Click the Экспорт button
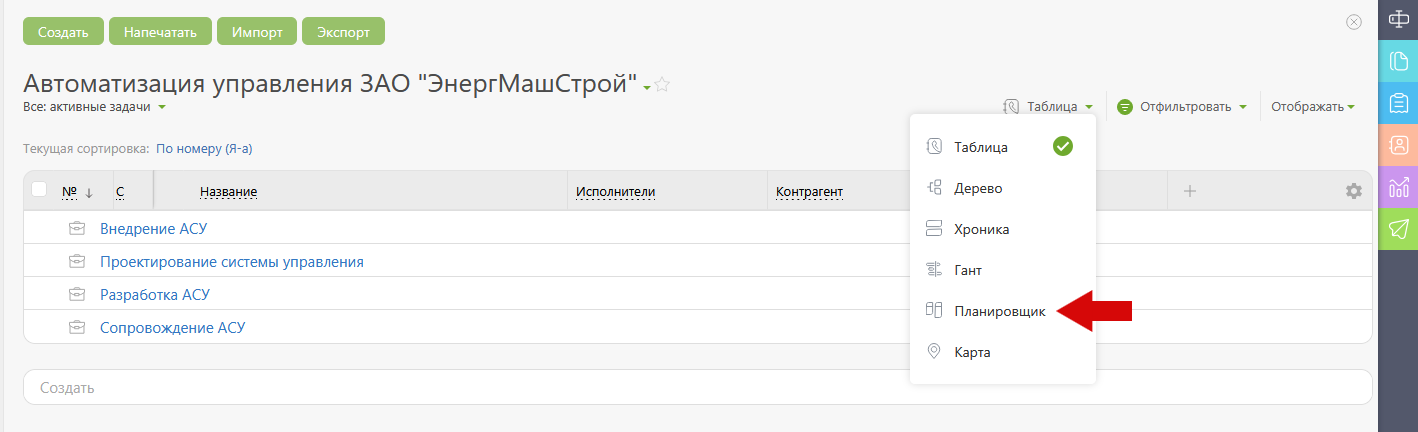 click(343, 31)
